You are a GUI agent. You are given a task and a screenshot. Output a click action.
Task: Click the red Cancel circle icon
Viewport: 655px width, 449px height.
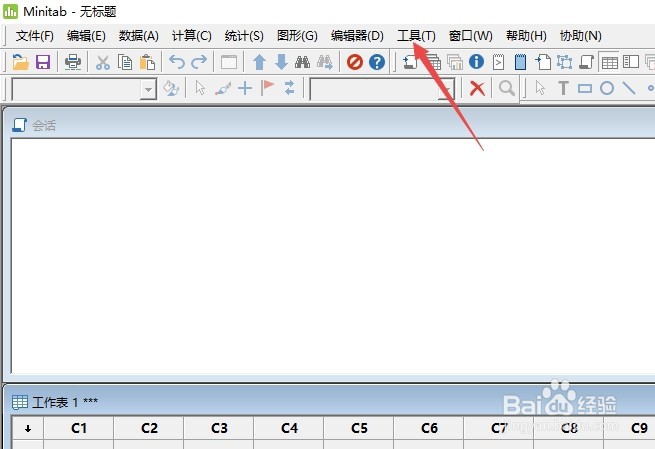point(355,62)
